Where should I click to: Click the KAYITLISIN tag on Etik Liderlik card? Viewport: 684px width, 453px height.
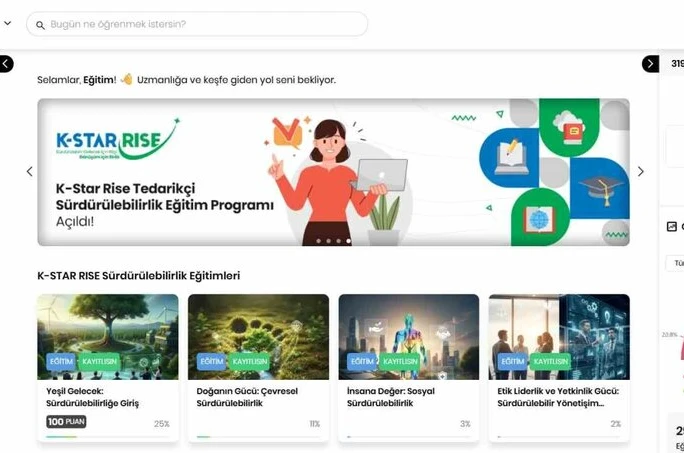click(x=551, y=362)
